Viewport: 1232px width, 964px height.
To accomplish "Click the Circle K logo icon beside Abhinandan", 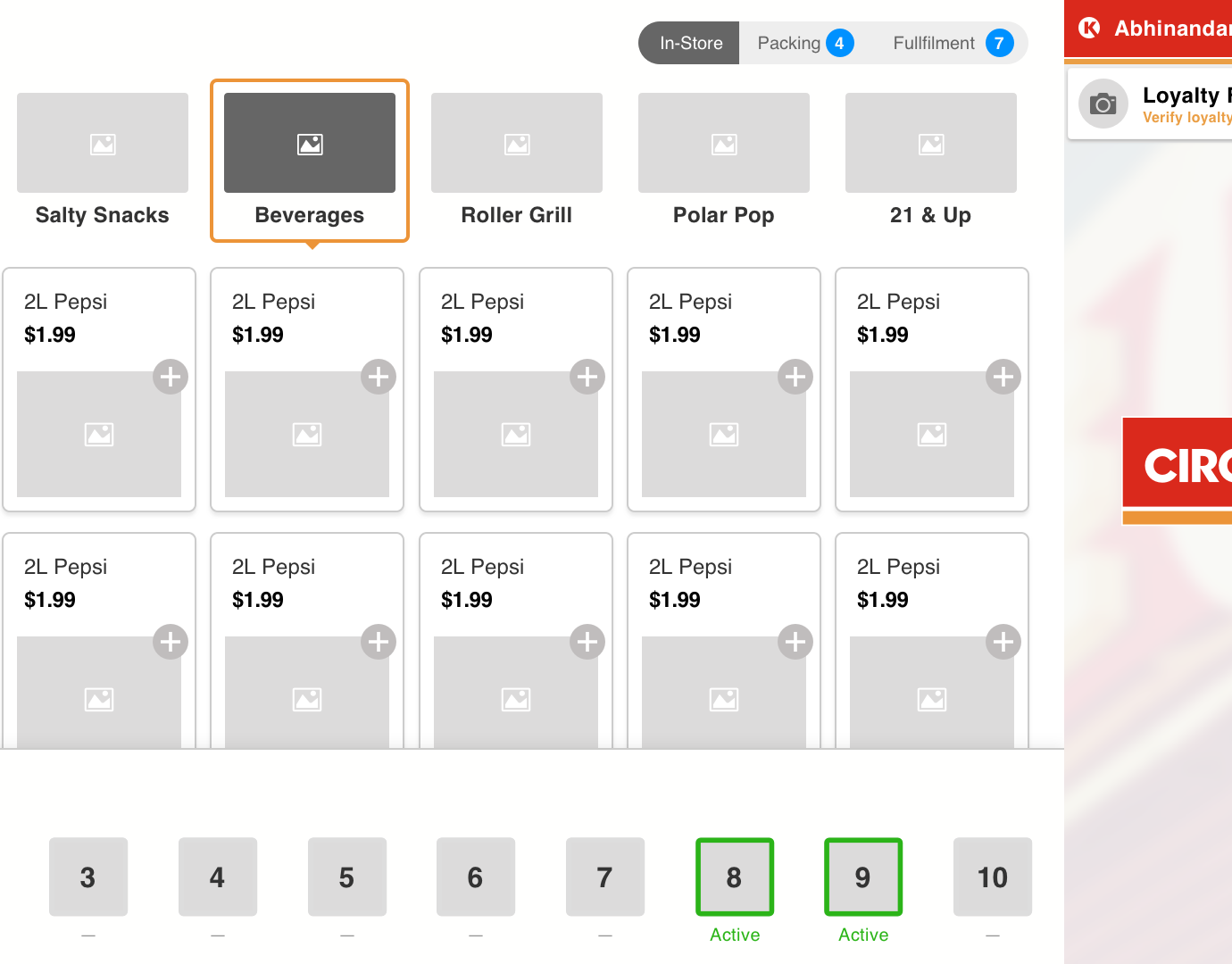I will point(1089,29).
